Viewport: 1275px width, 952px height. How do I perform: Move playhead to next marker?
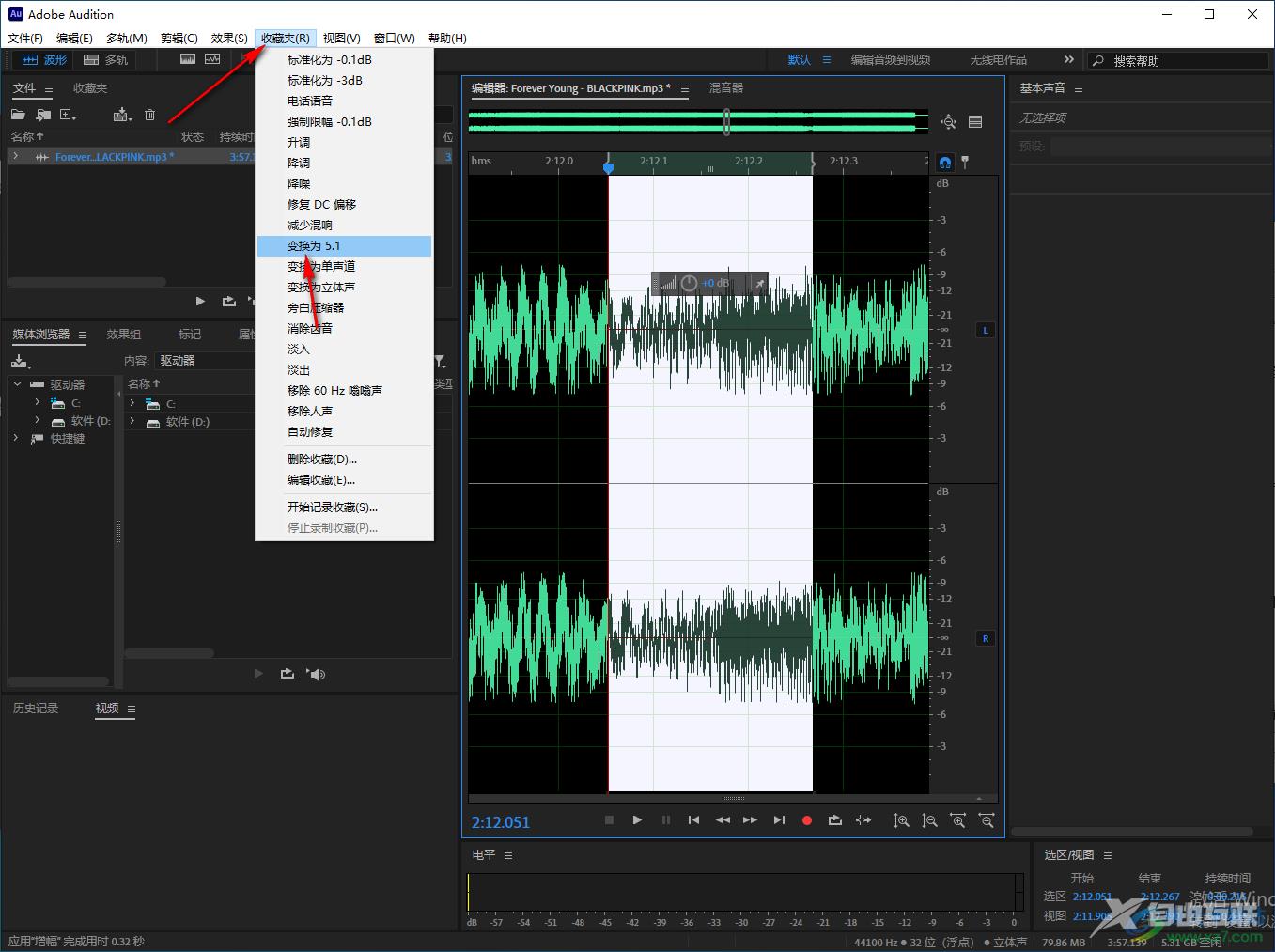click(779, 820)
